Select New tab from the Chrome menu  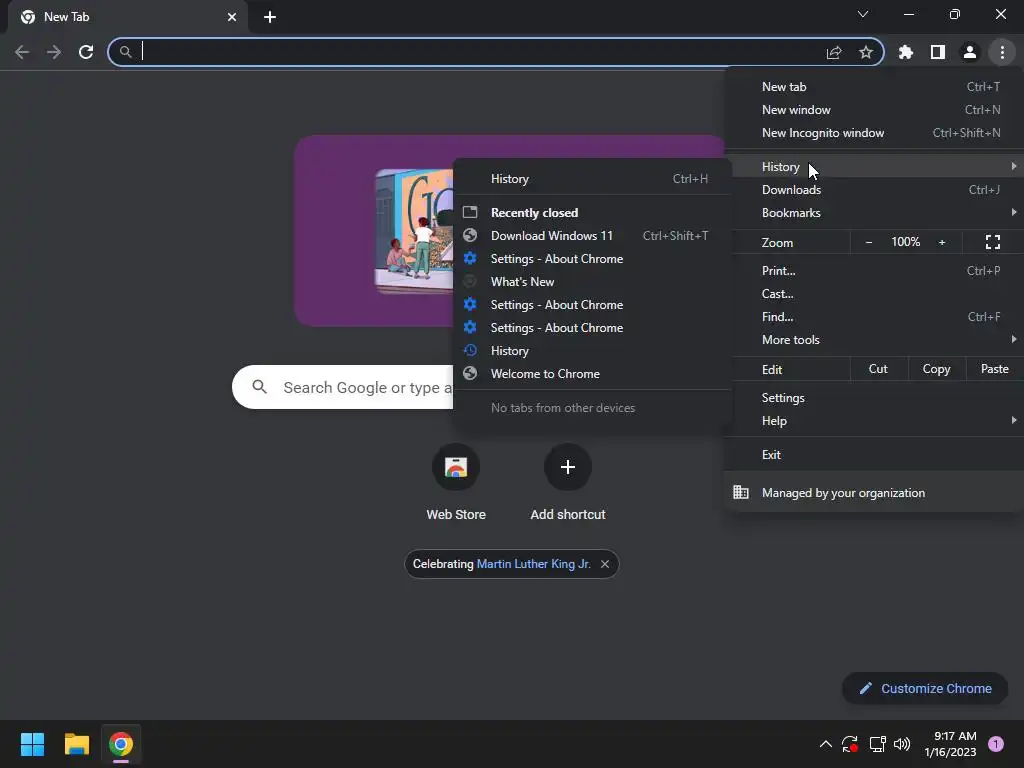(874, 87)
